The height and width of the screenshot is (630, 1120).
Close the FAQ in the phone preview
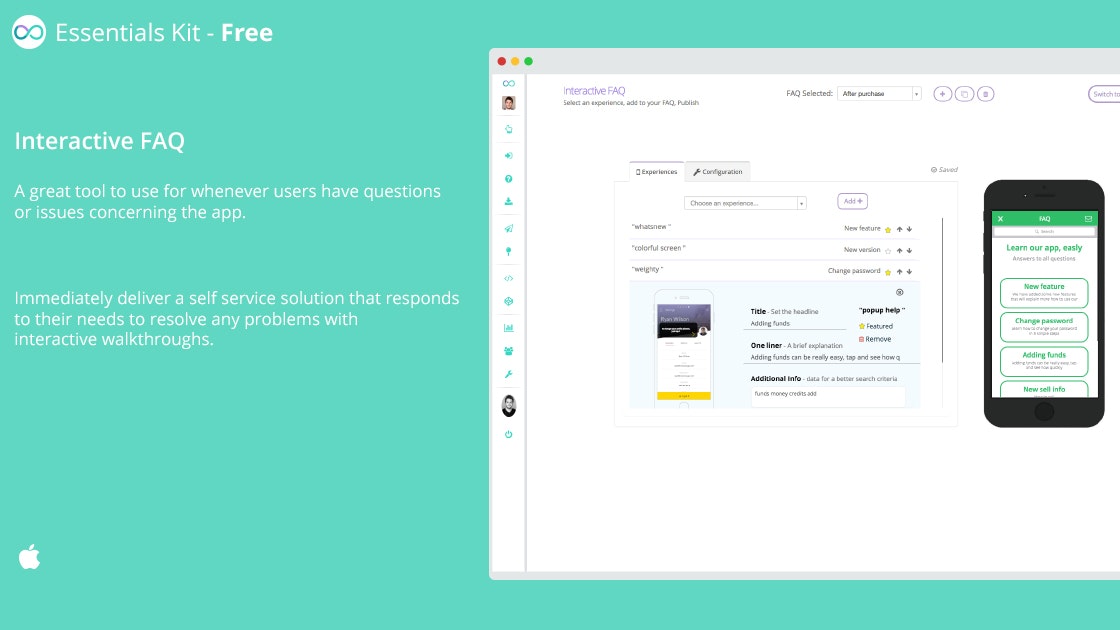tap(1001, 219)
